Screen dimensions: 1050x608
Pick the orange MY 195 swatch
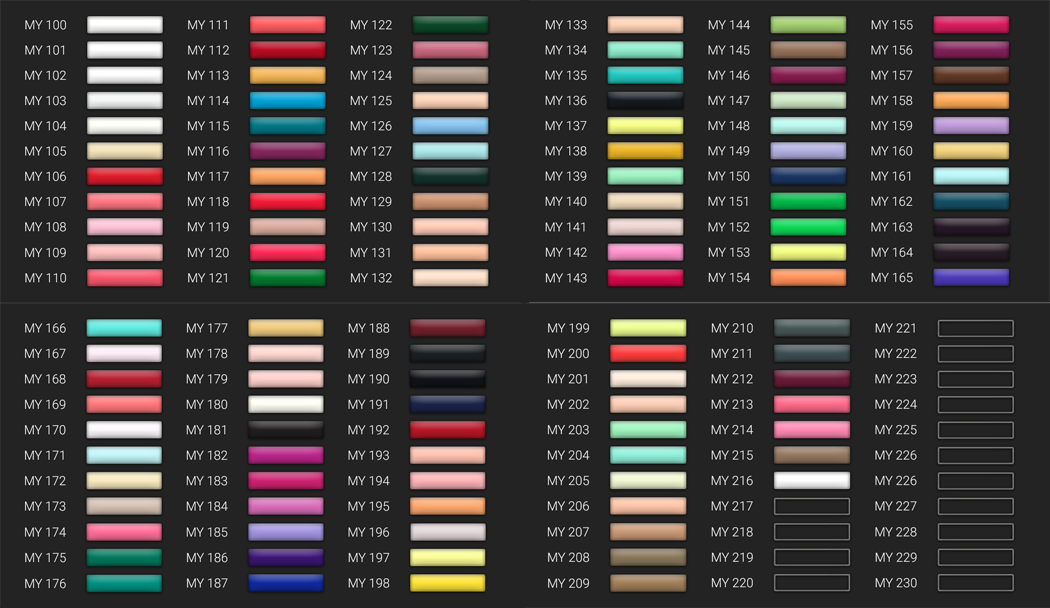[447, 506]
